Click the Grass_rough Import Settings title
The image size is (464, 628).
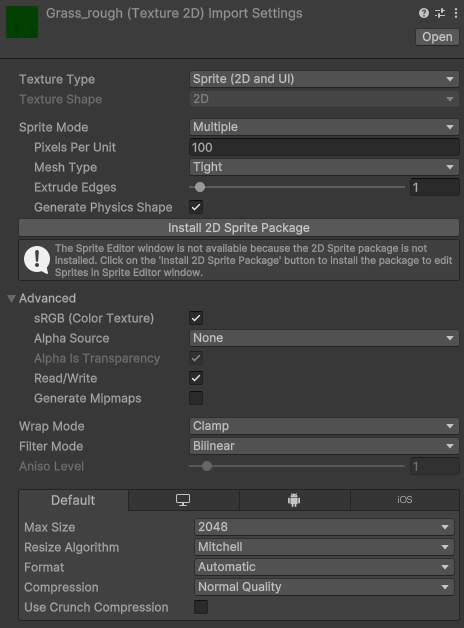coord(174,13)
